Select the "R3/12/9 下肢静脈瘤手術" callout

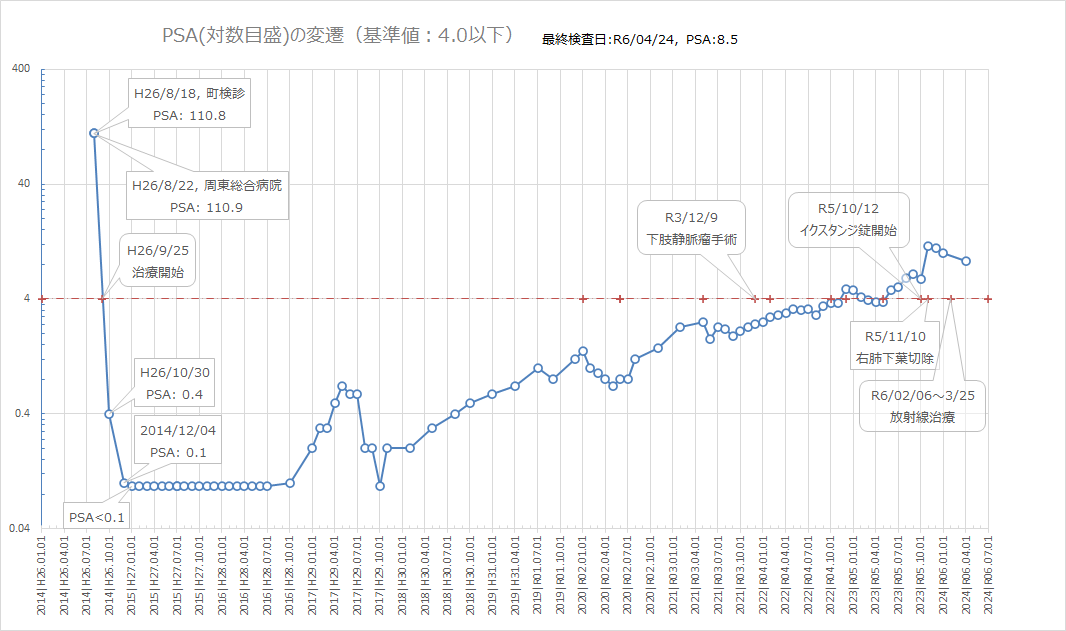(691, 228)
